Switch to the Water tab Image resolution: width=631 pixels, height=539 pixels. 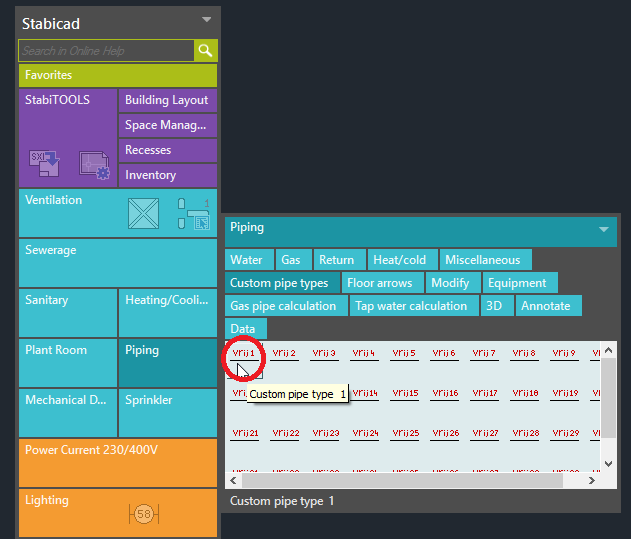click(250, 260)
